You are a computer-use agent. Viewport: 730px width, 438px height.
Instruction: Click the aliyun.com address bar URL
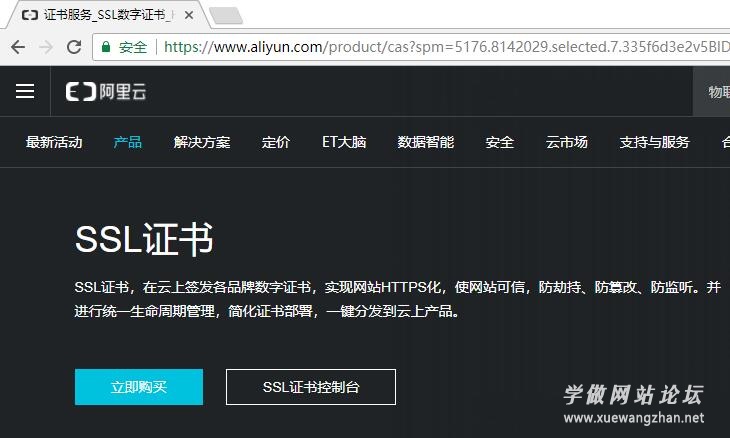446,47
